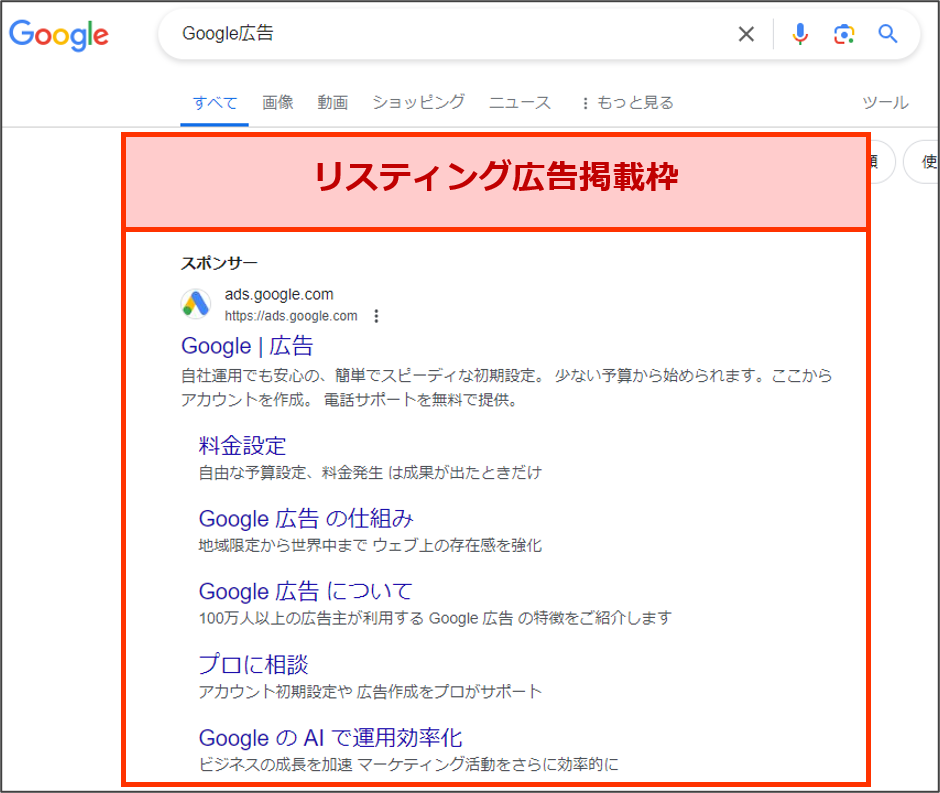This screenshot has width=940, height=793.
Task: Start voice search with microphone icon
Action: (800, 34)
